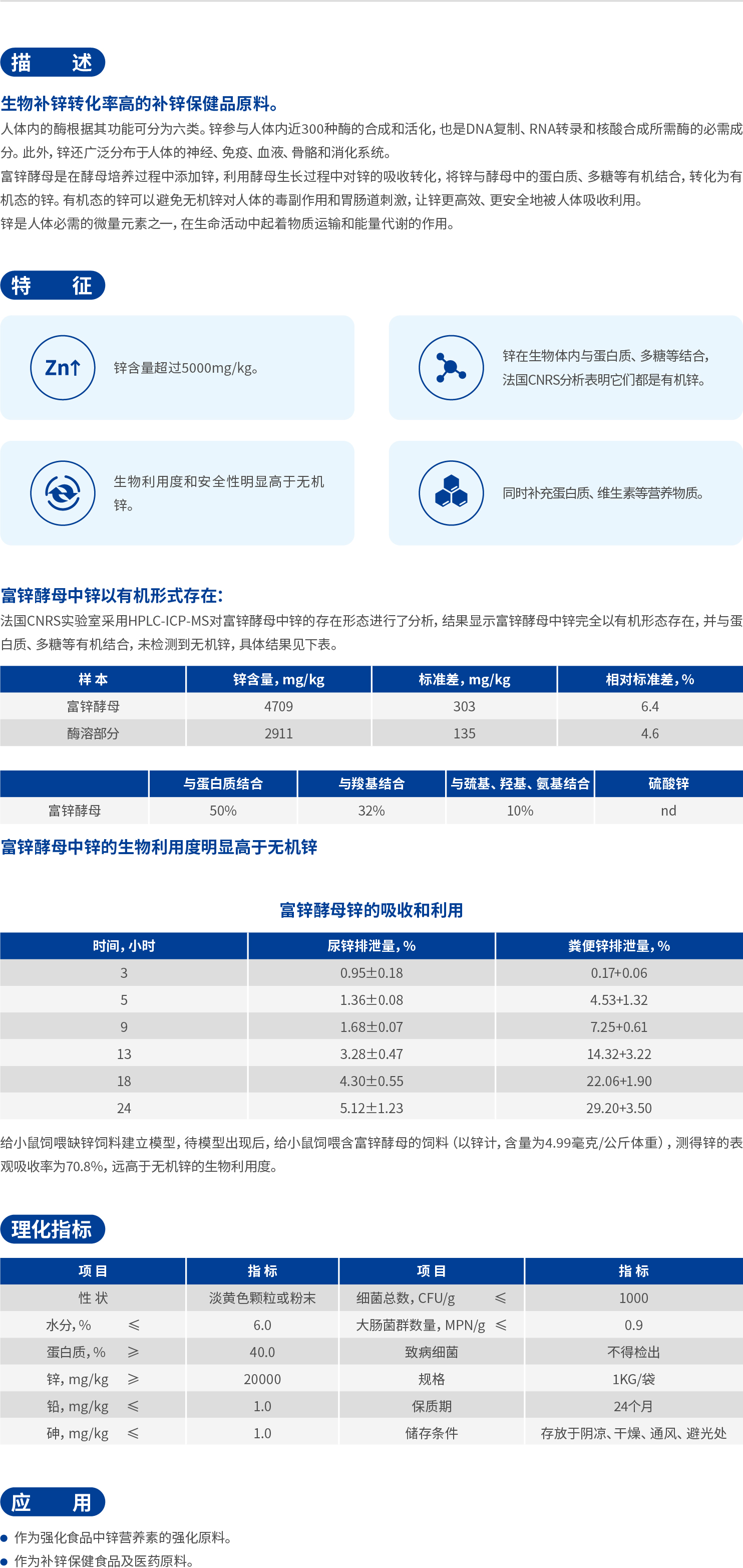
Task: Click the 水分, % row label
Action: (x=68, y=1325)
